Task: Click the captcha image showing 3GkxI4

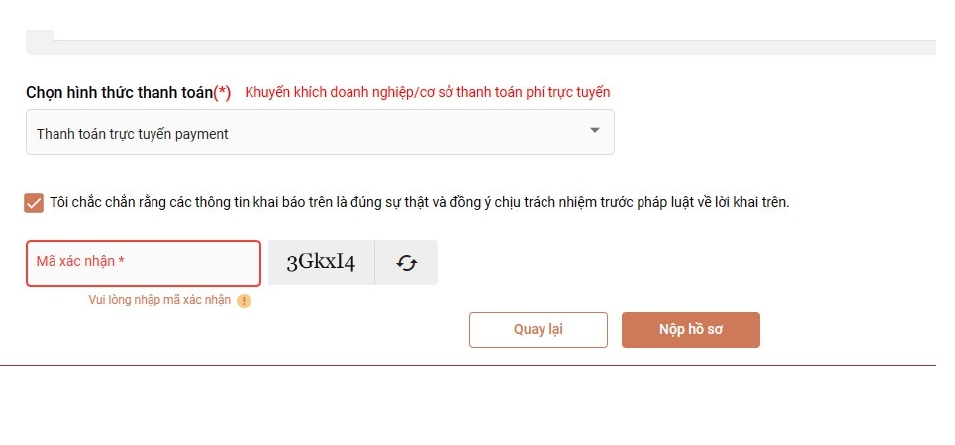Action: click(321, 262)
